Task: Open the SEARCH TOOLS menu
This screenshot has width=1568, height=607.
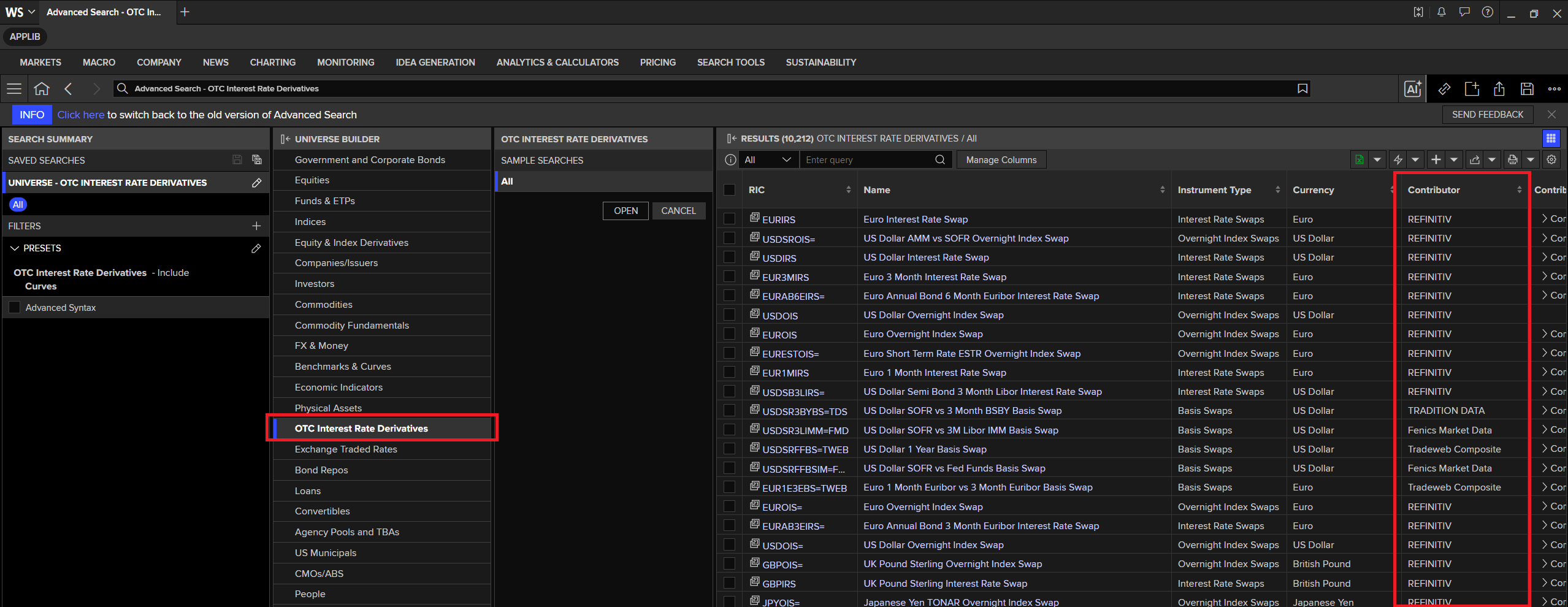Action: tap(731, 63)
